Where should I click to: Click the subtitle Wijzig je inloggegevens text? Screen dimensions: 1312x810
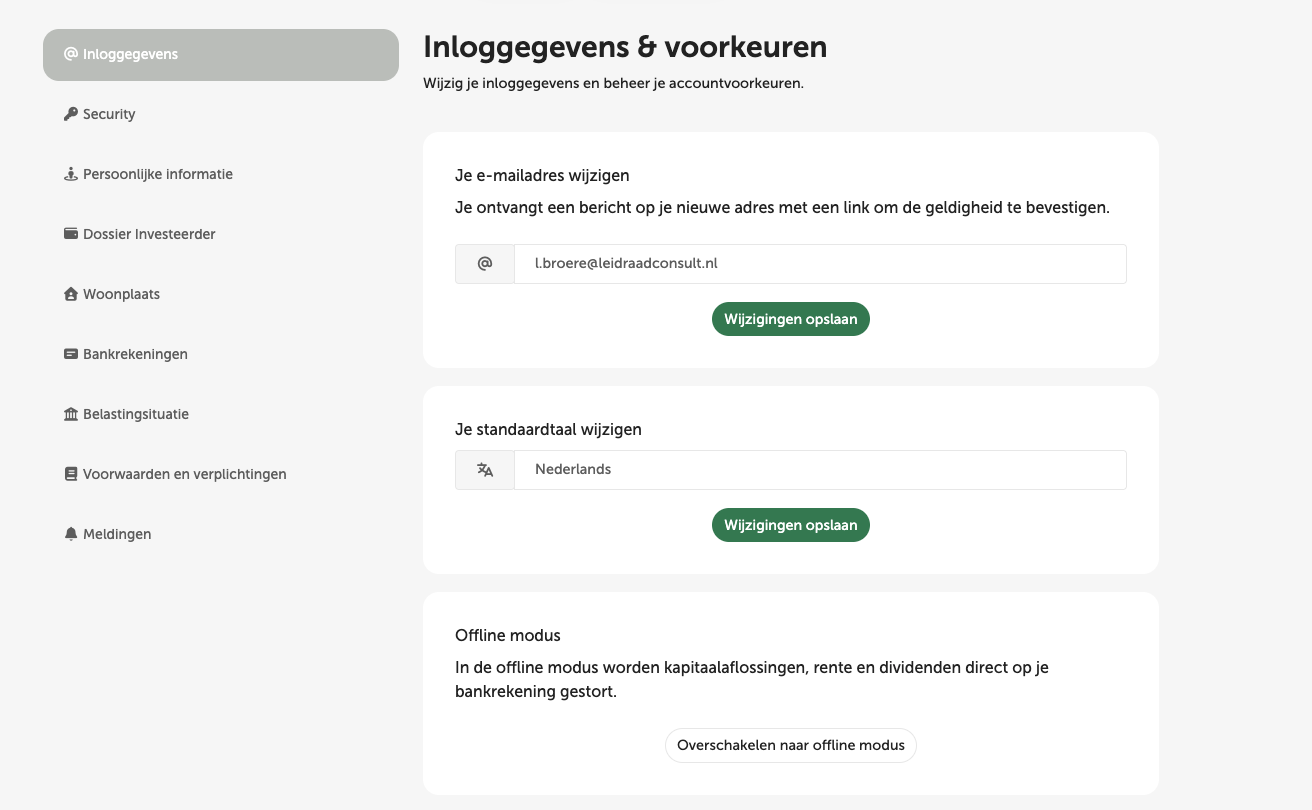point(613,84)
